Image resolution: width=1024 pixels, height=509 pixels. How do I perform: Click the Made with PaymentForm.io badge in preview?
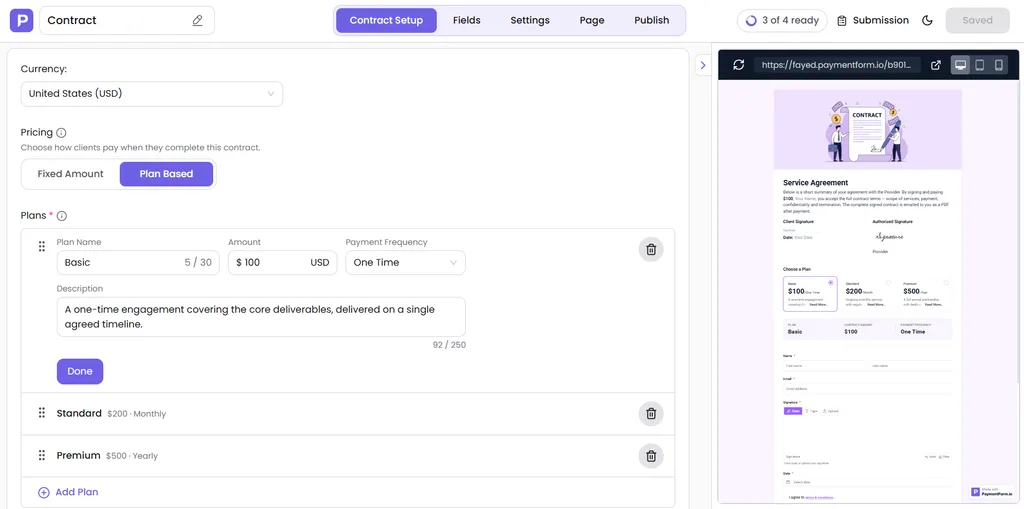tap(990, 491)
